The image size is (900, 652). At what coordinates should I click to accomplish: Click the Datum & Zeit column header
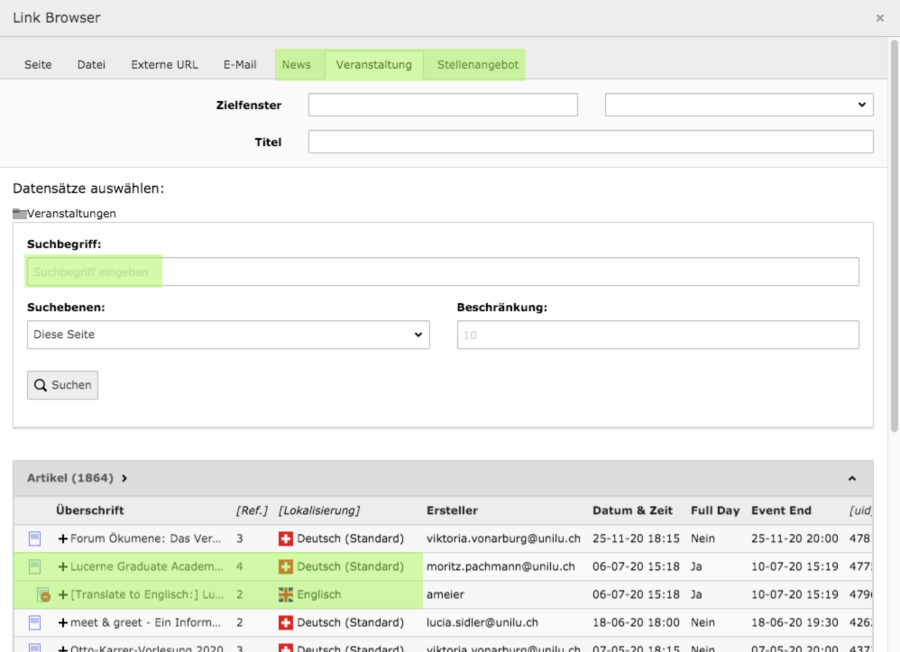633,510
